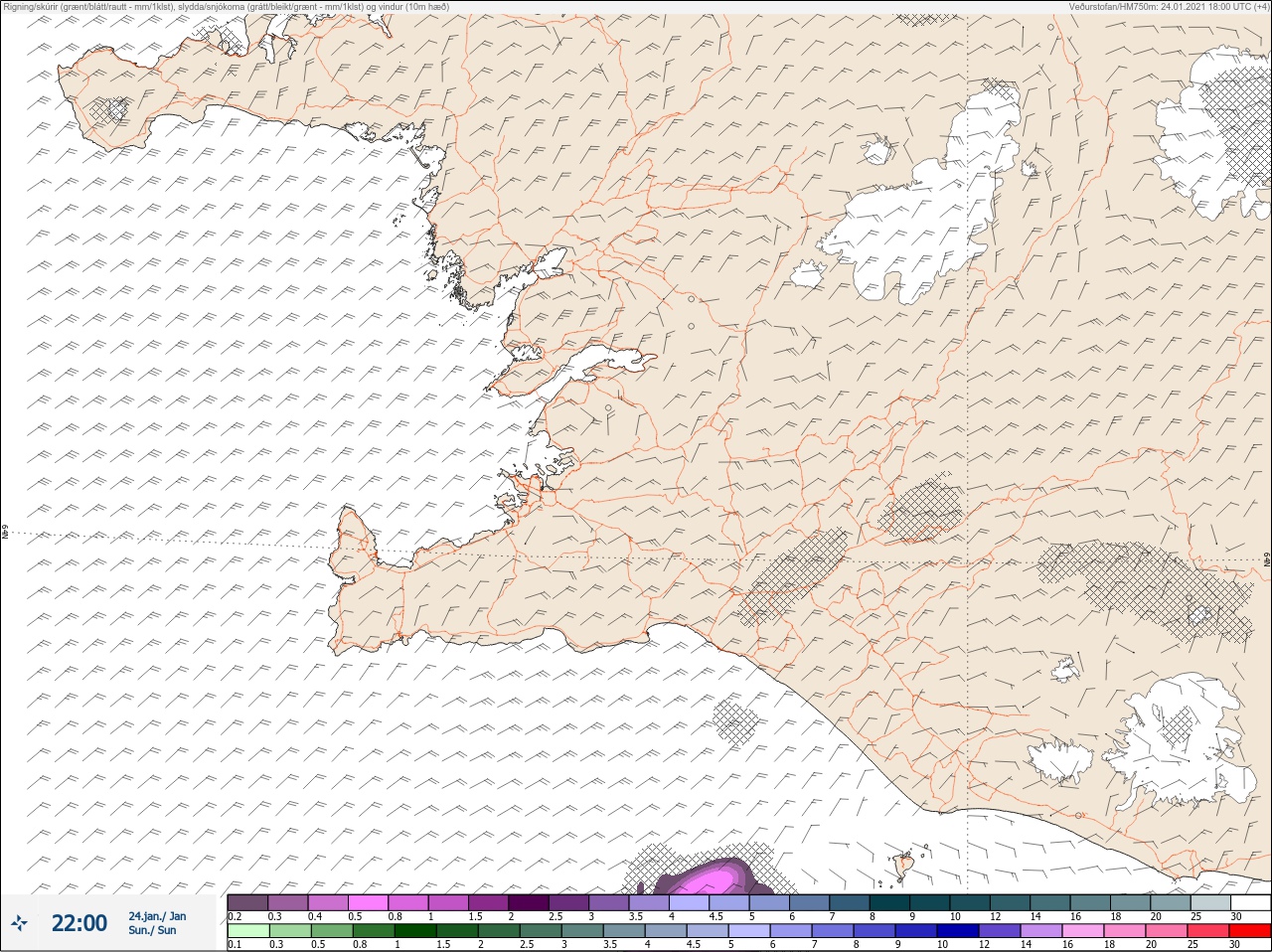
Task: Select the pale green 0.1 rain legend swatch
Action: click(247, 931)
